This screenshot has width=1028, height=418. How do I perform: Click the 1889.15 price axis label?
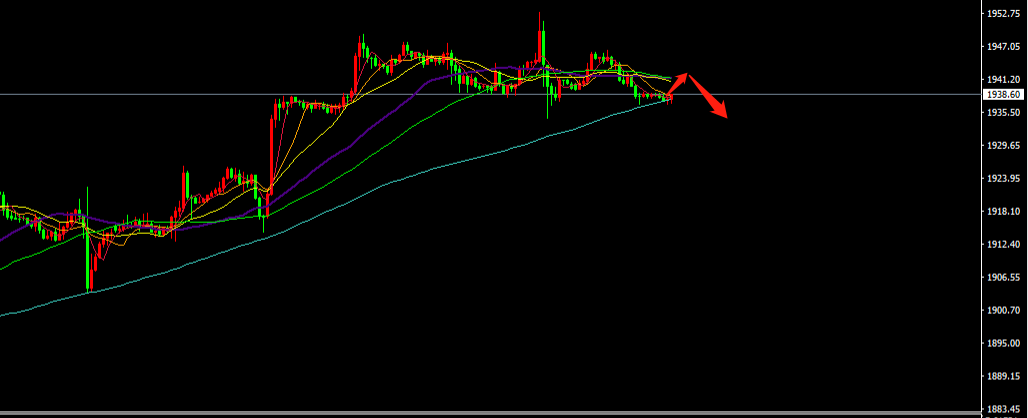tap(1004, 376)
